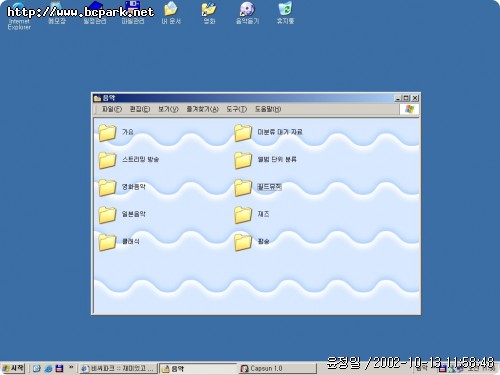
Task: Select the 영화음악 folder
Action: (122, 187)
